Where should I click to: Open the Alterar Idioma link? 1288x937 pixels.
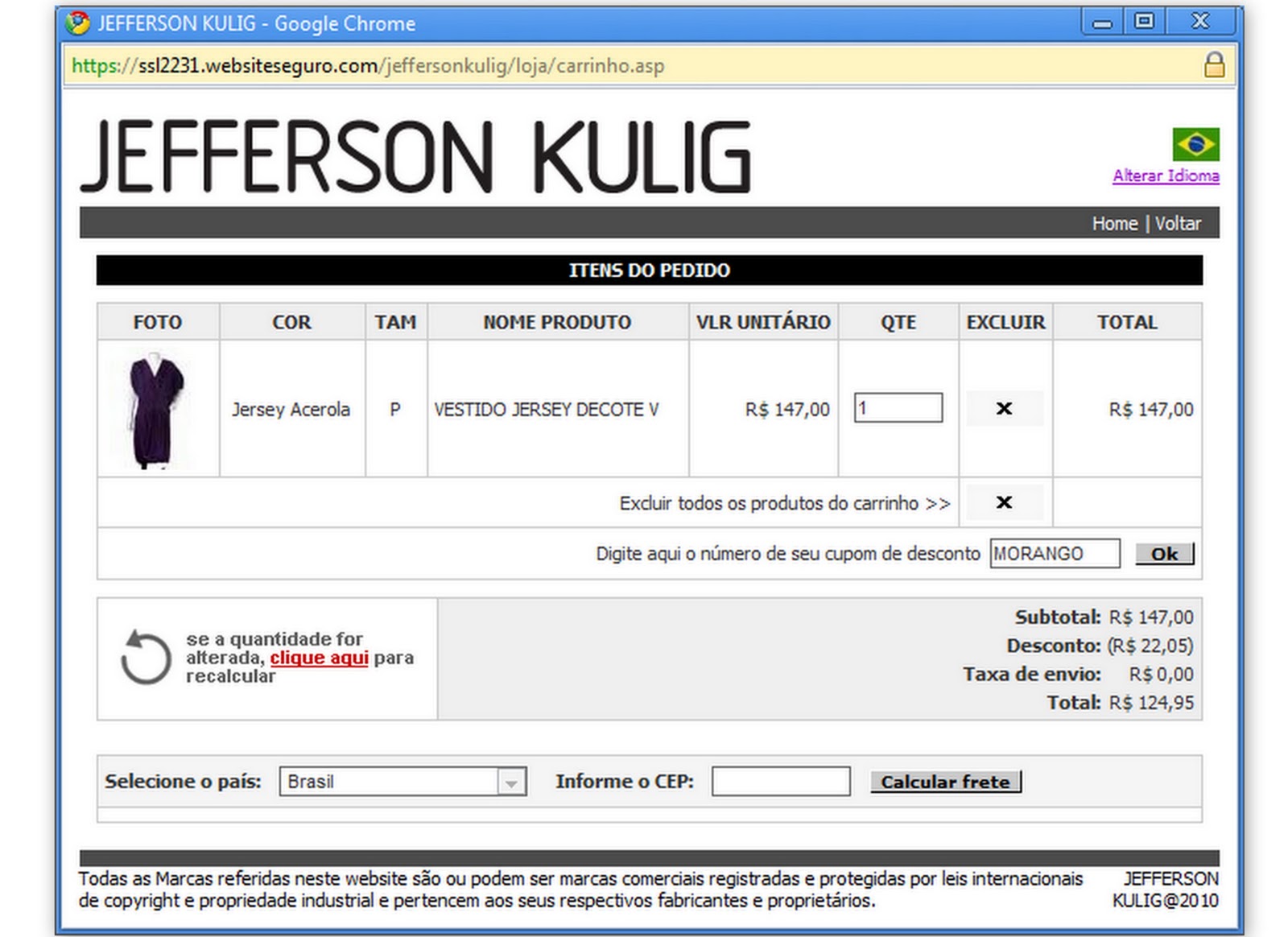coord(1166,175)
